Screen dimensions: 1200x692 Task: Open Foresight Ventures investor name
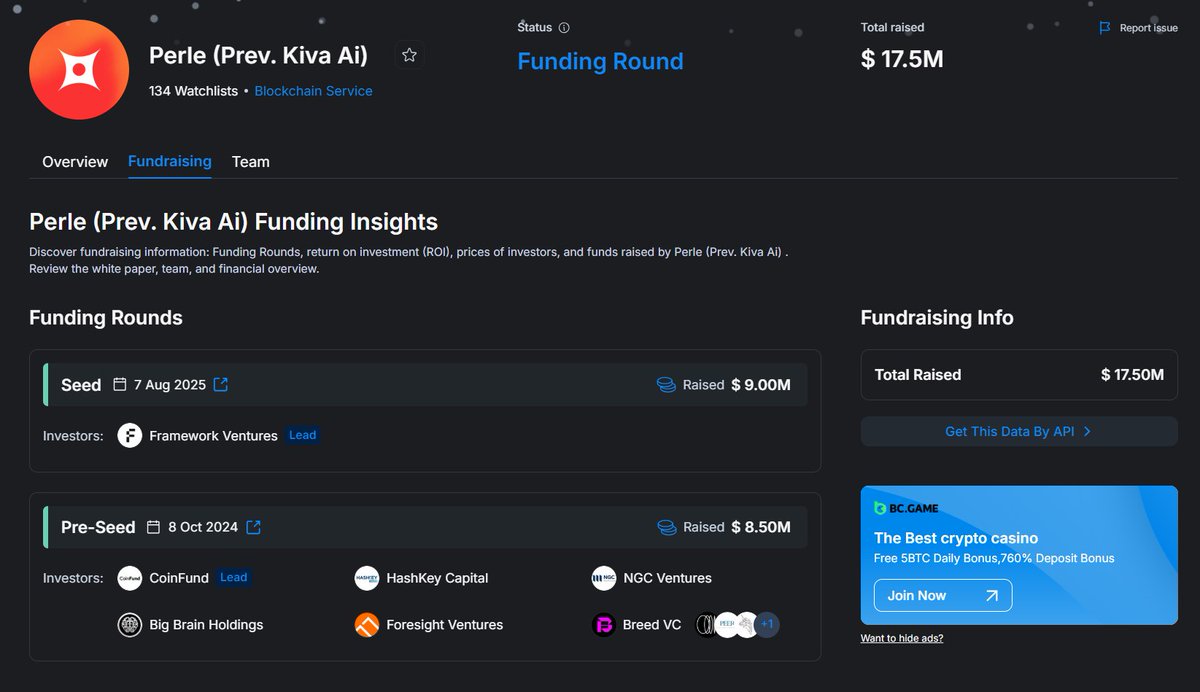tap(444, 625)
